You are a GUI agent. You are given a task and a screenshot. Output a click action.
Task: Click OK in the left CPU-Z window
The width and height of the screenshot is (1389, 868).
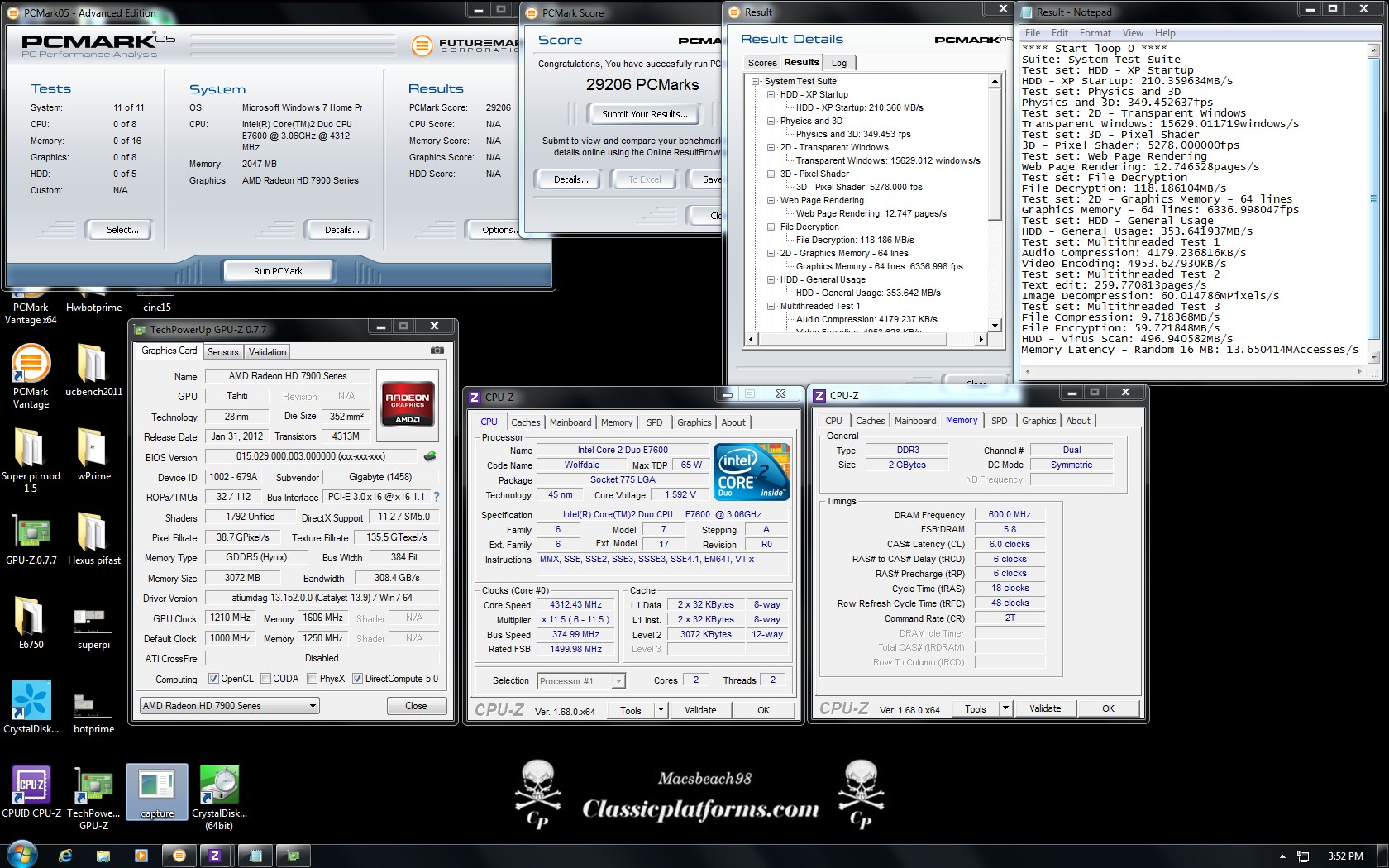click(763, 710)
